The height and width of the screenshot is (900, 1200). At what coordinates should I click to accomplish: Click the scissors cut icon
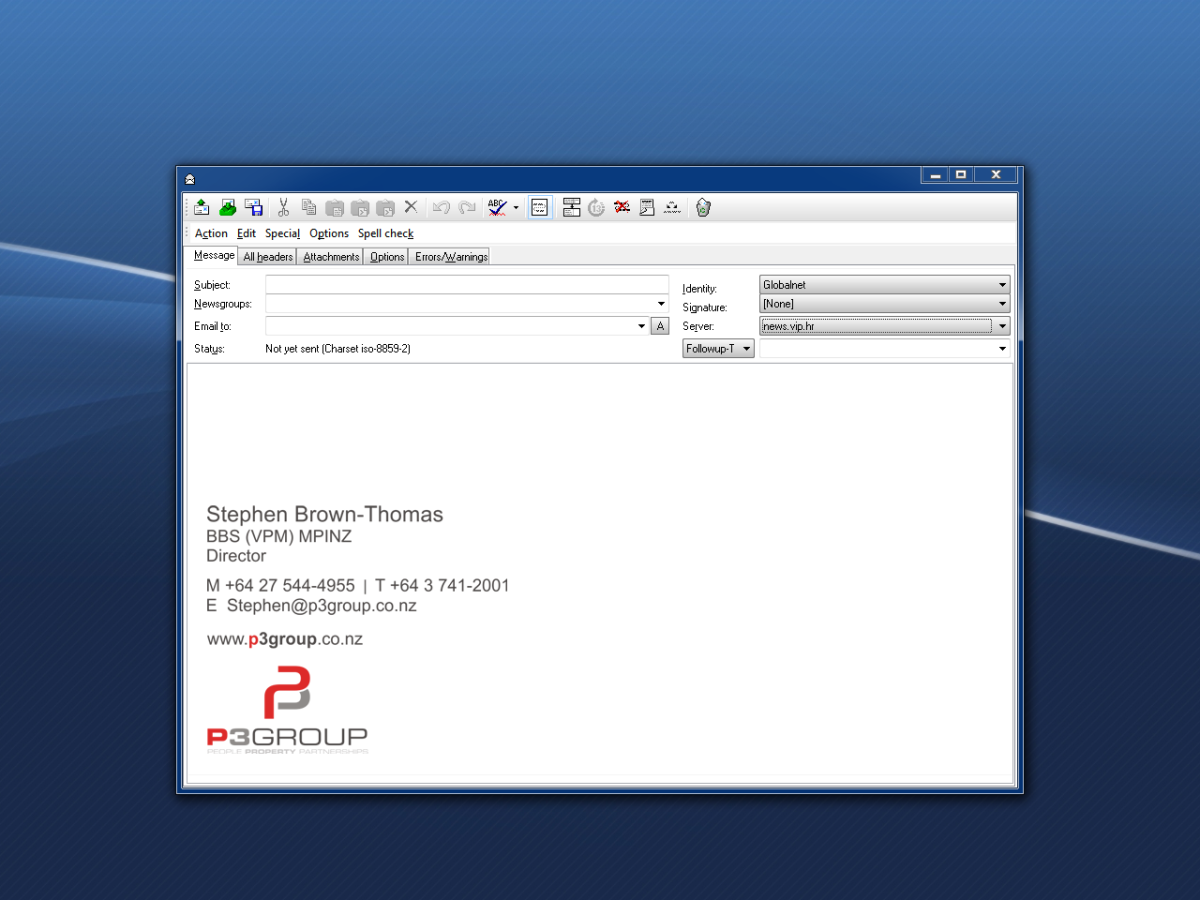point(283,207)
